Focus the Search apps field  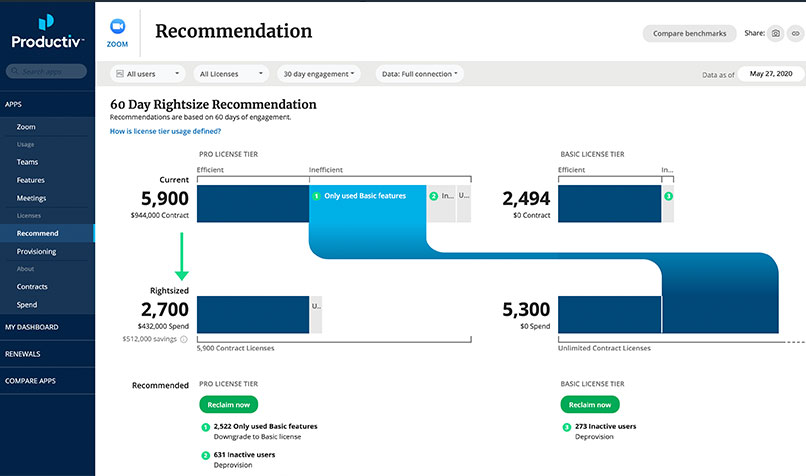pyautogui.click(x=46, y=71)
